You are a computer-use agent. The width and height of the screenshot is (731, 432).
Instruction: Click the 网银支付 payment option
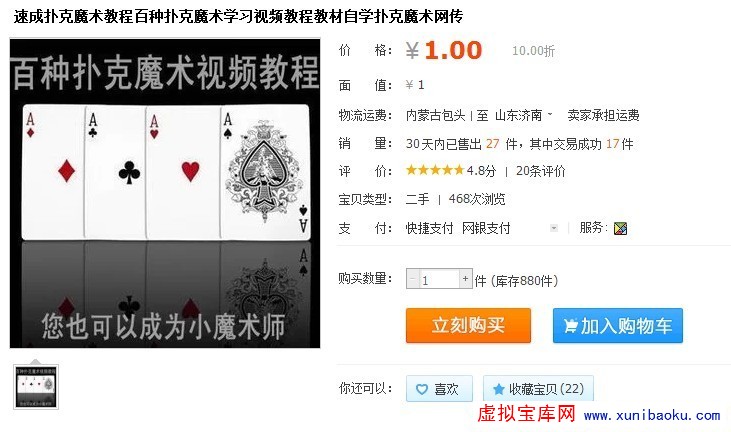coord(486,228)
